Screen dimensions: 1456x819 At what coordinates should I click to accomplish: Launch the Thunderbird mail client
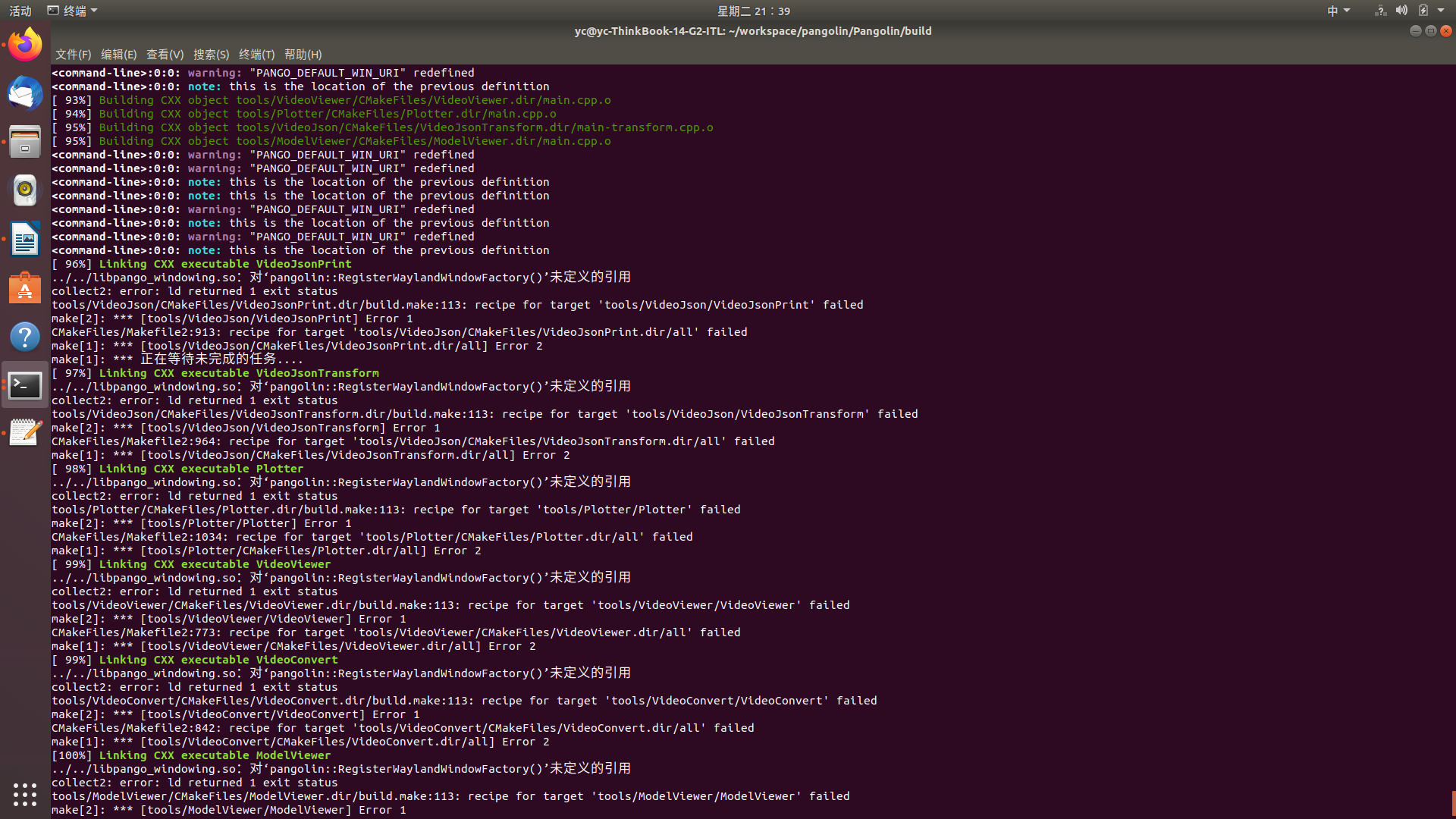pyautogui.click(x=25, y=93)
